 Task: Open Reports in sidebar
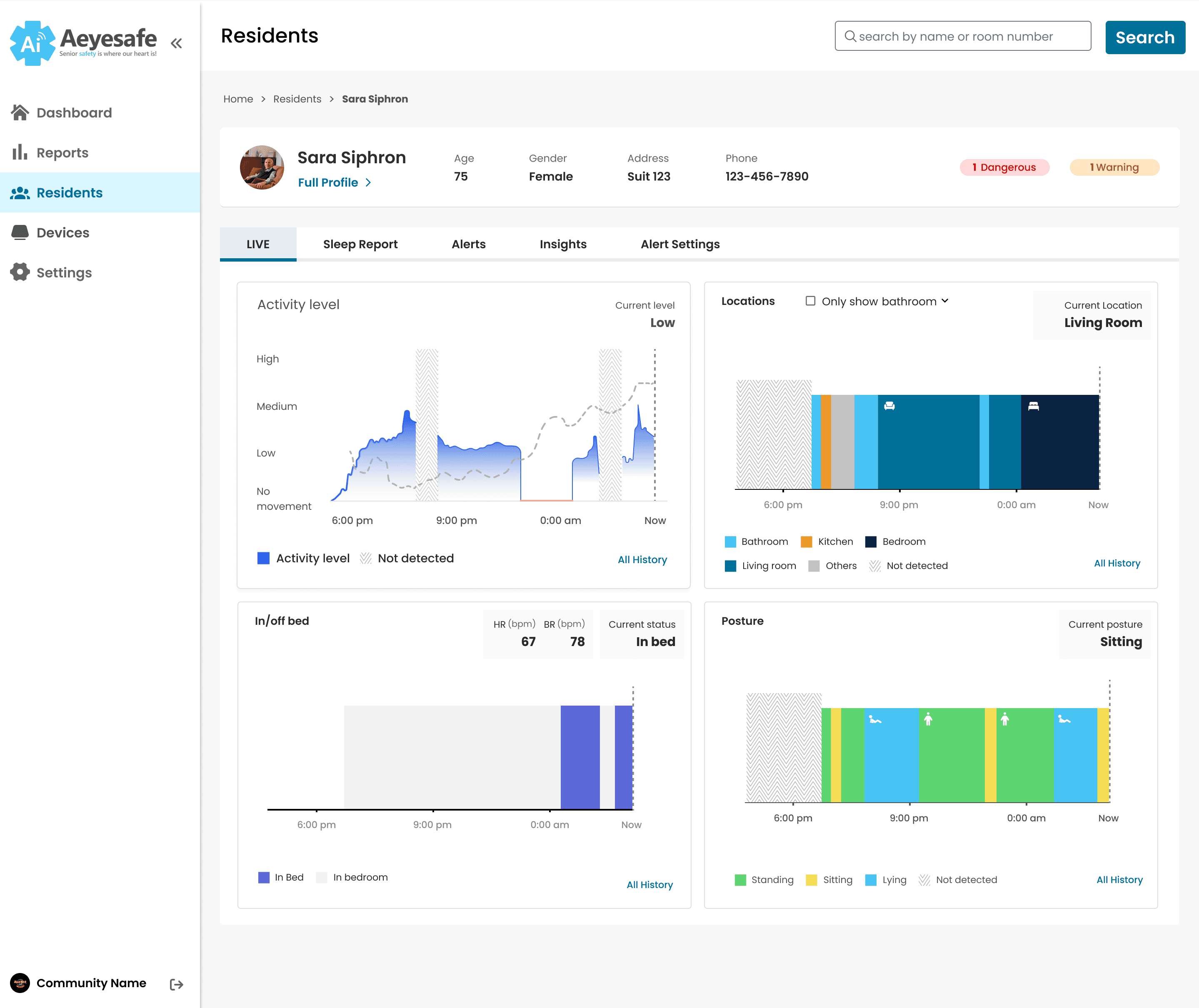(100, 152)
